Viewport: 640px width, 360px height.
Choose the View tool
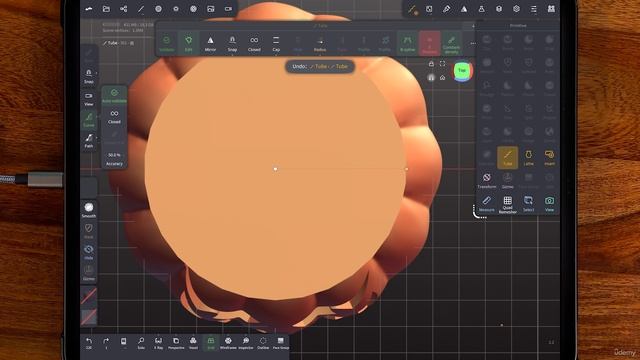click(549, 203)
